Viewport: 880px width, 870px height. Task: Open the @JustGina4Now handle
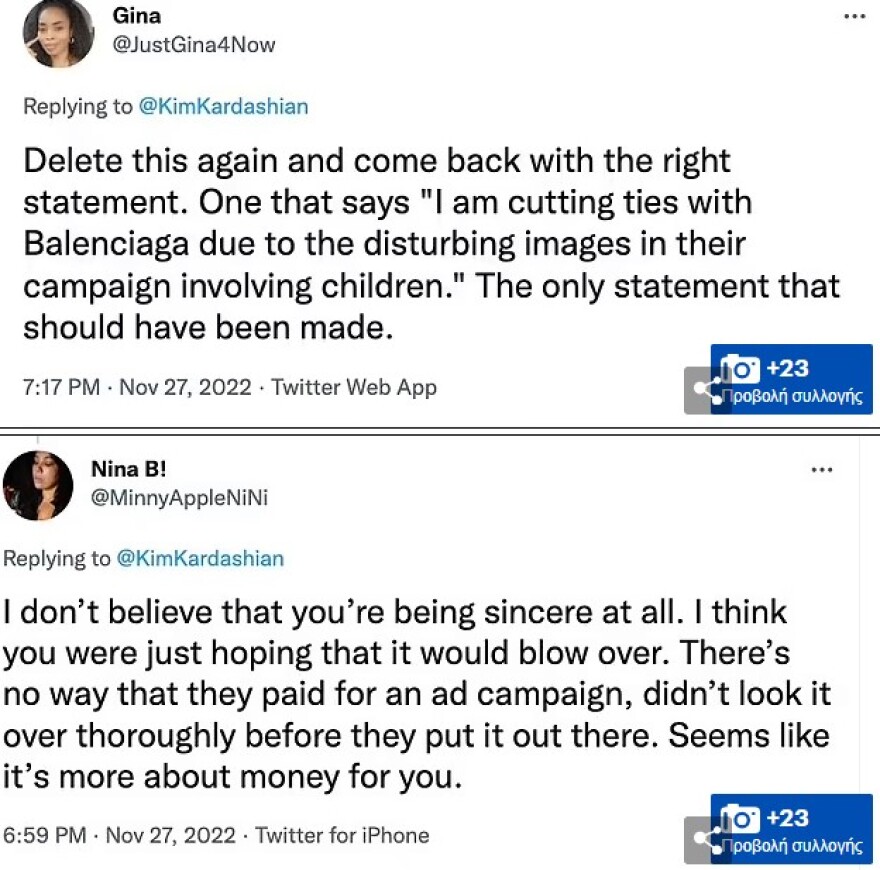click(x=194, y=45)
